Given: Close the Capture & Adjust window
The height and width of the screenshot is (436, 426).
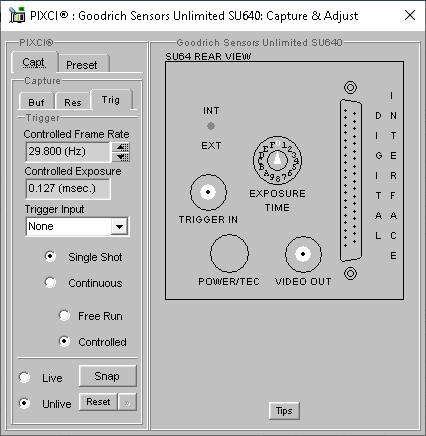Looking at the screenshot, I should click(410, 15).
